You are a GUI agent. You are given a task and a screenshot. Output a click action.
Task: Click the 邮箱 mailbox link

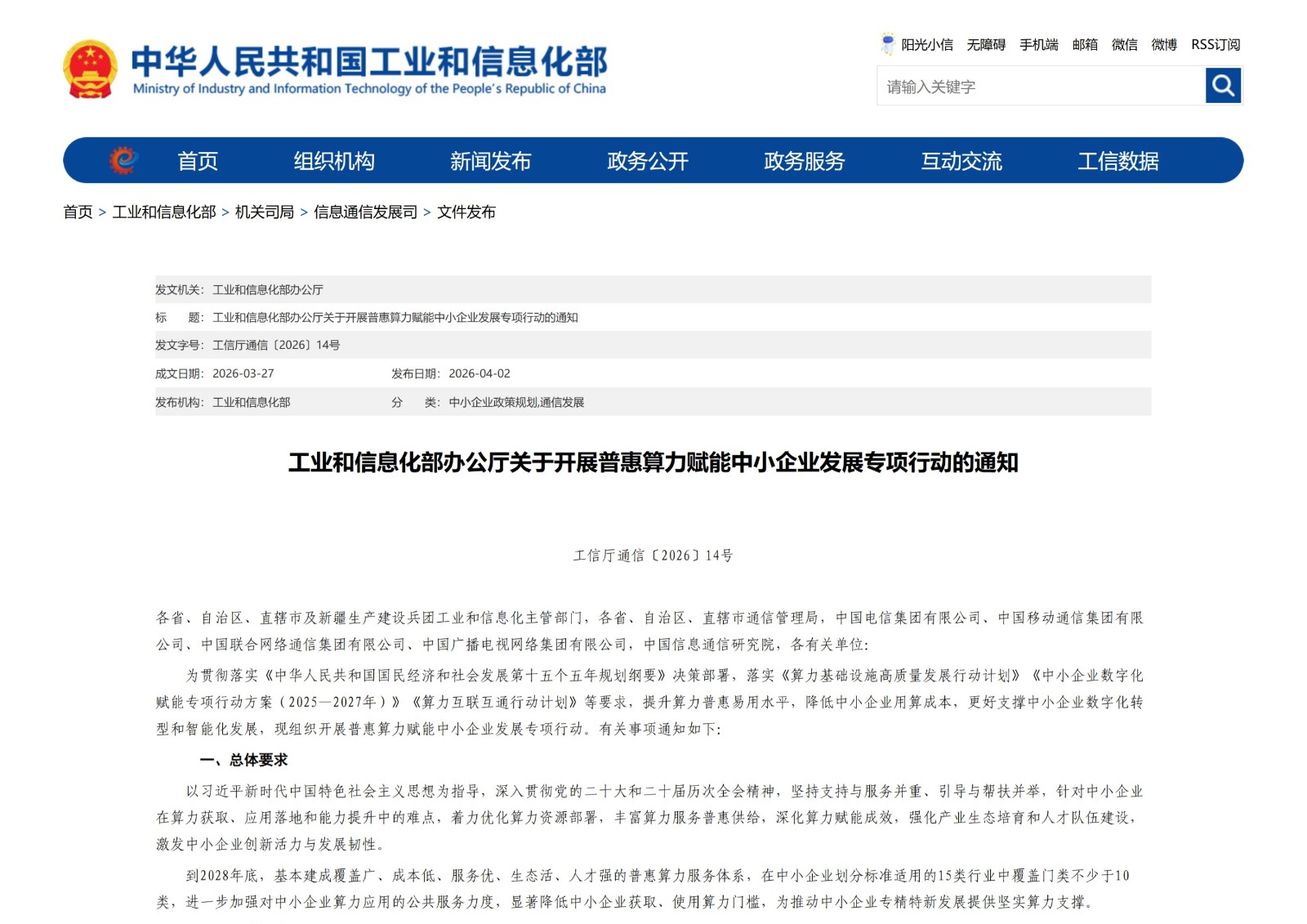pyautogui.click(x=1086, y=45)
